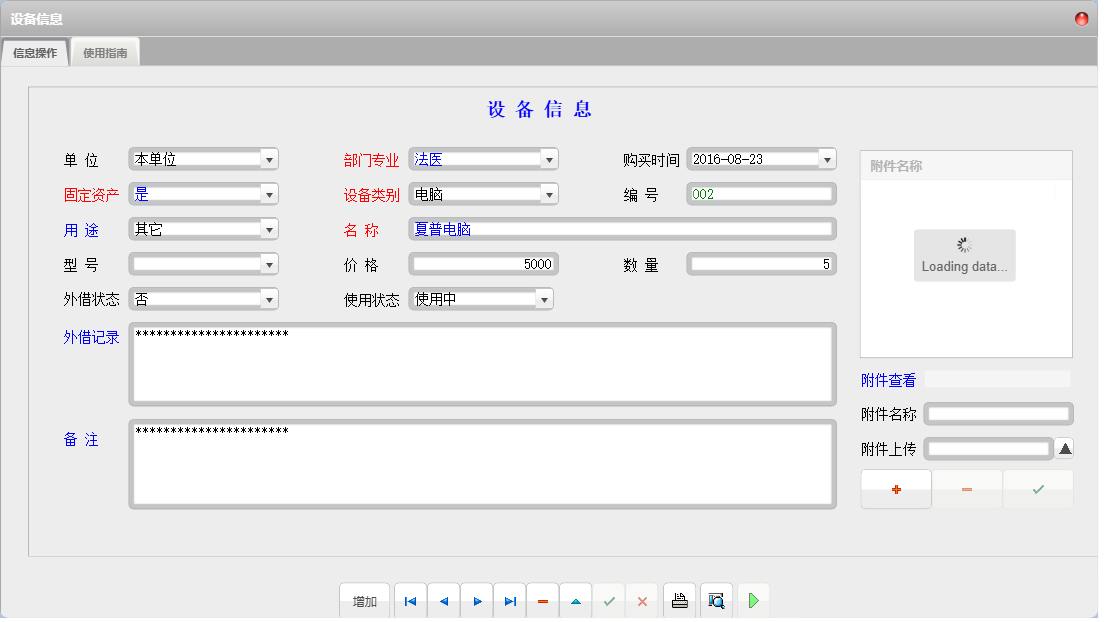The height and width of the screenshot is (622, 1120).
Task: Click the teal up-triangle edit button
Action: point(576,601)
